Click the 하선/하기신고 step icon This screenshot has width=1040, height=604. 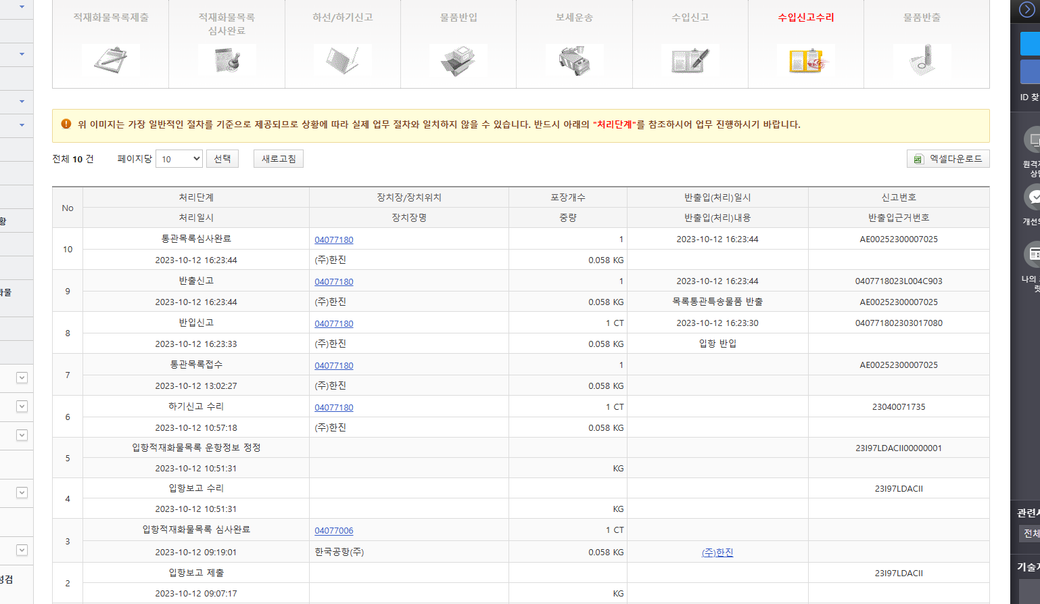coord(342,60)
